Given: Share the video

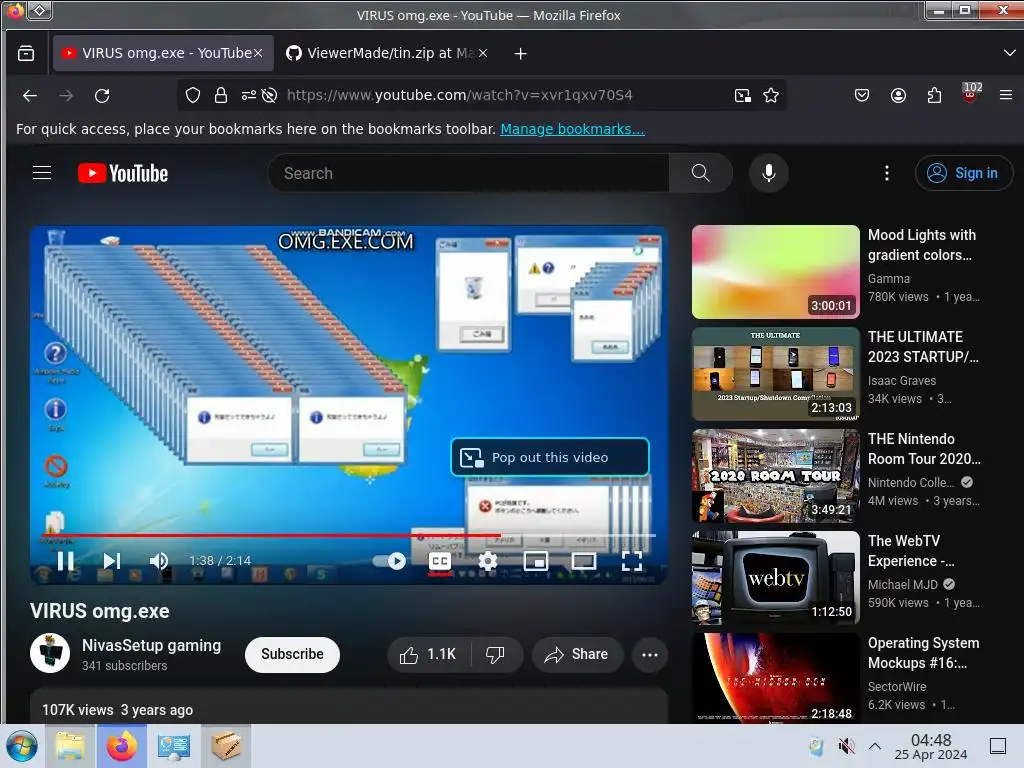Looking at the screenshot, I should click(577, 654).
